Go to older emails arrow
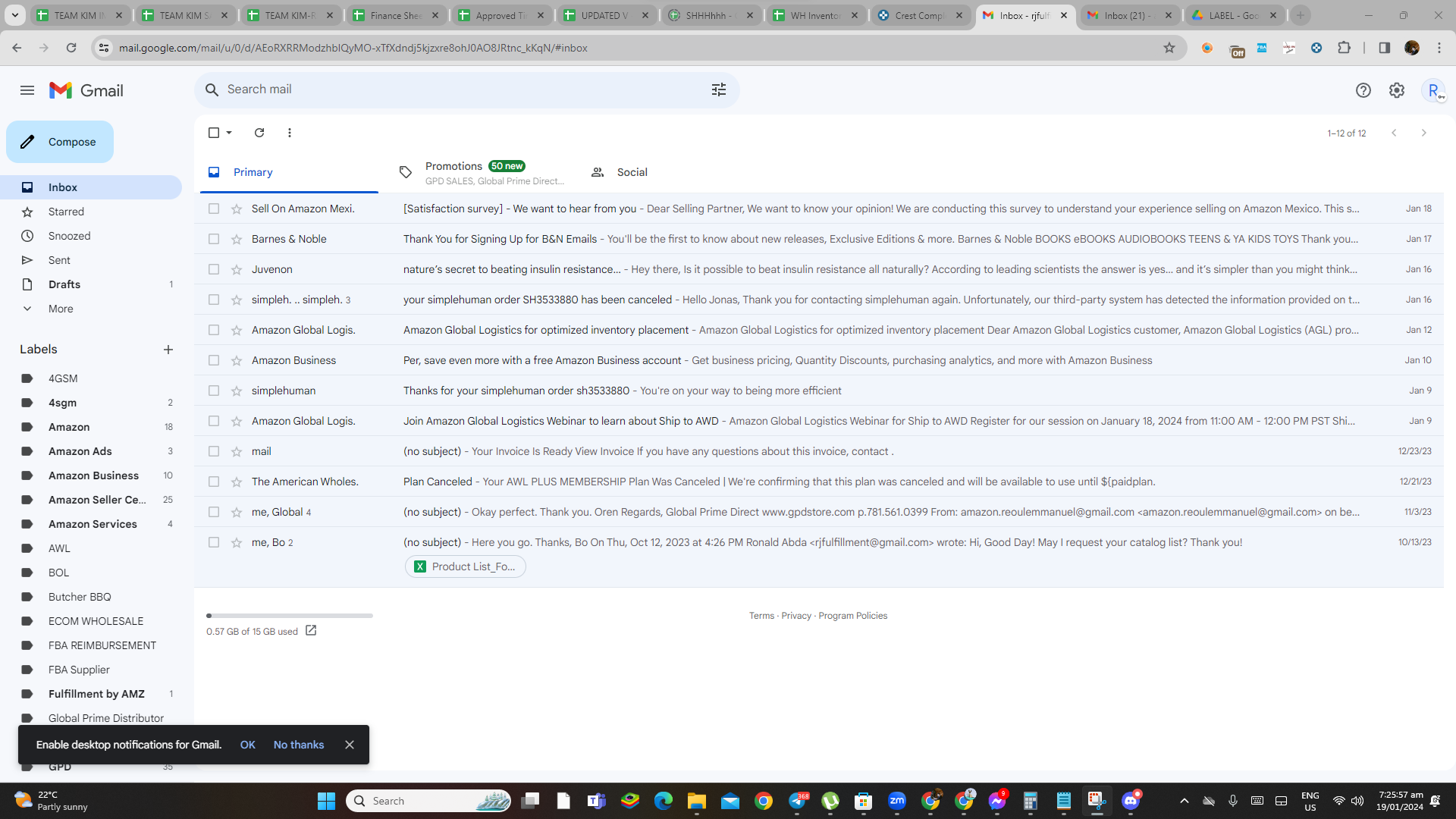Viewport: 1456px width, 819px height. click(x=1423, y=133)
